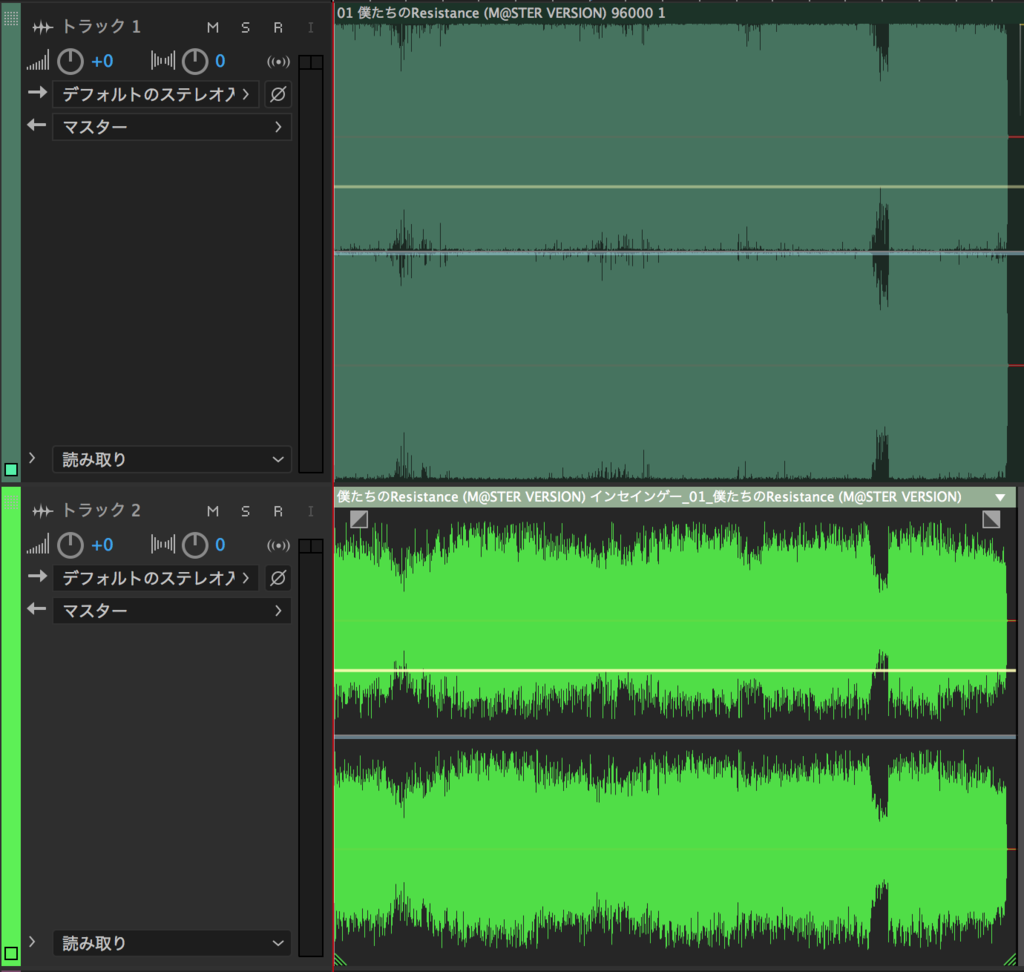Click the Track 1 stereo pan icon
This screenshot has height=972, width=1024.
point(163,61)
